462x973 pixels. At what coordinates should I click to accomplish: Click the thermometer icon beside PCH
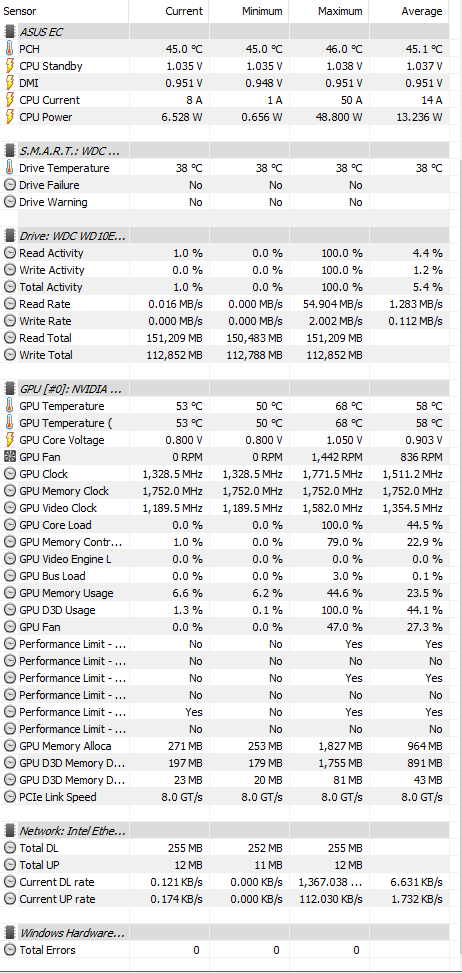9,49
